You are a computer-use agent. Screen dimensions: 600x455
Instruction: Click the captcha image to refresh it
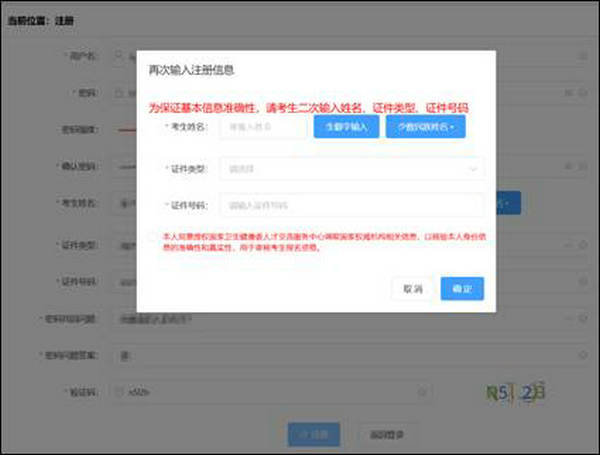click(514, 392)
